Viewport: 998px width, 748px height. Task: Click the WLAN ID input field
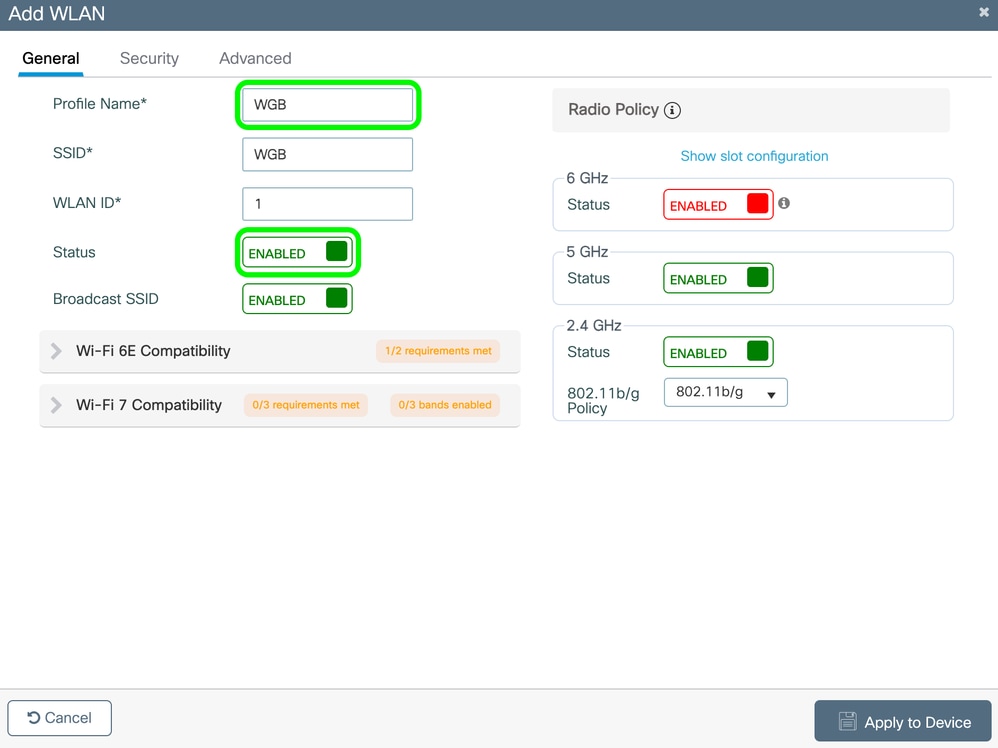pos(328,204)
